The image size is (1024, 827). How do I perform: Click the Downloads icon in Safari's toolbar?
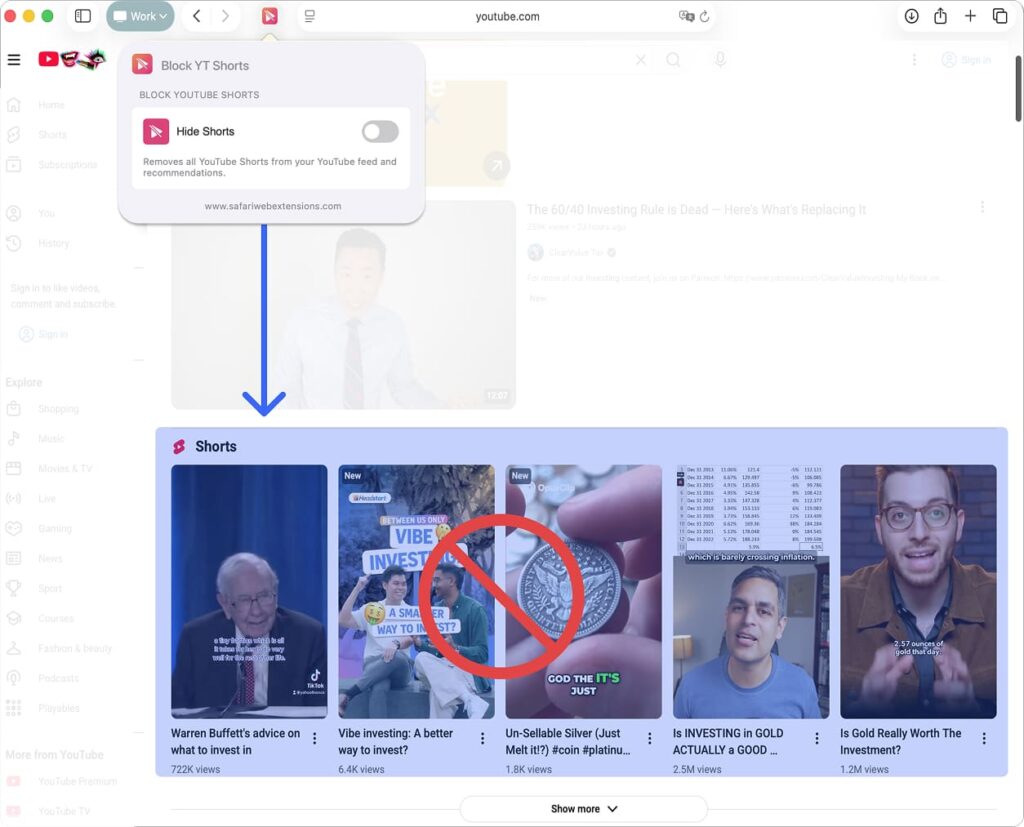click(909, 16)
